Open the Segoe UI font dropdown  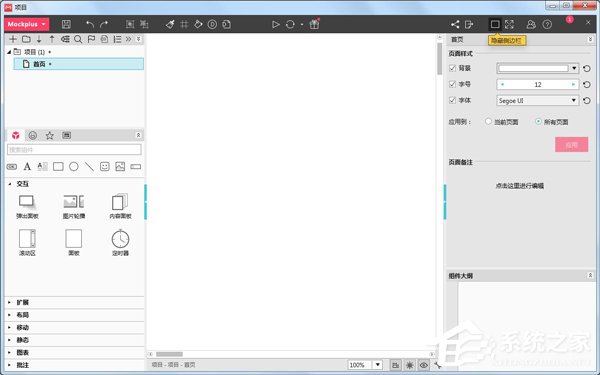tap(537, 100)
